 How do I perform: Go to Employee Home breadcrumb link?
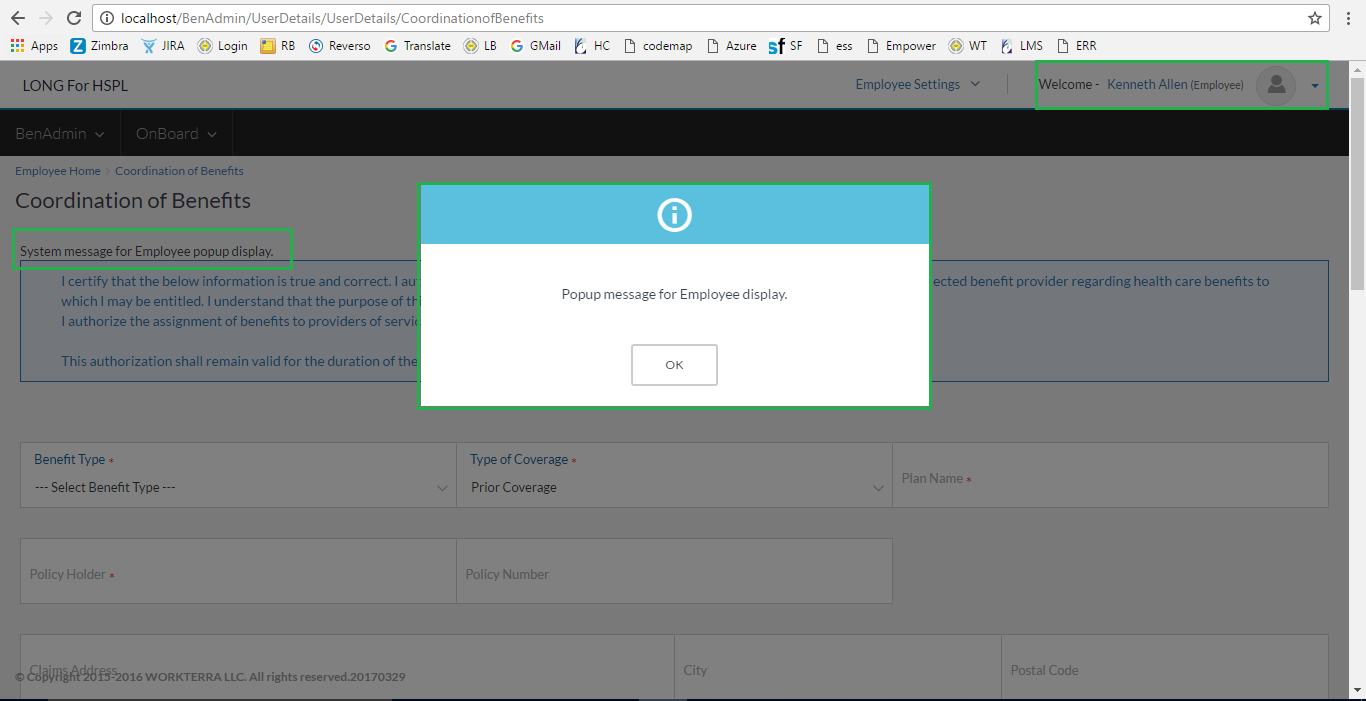tap(57, 171)
